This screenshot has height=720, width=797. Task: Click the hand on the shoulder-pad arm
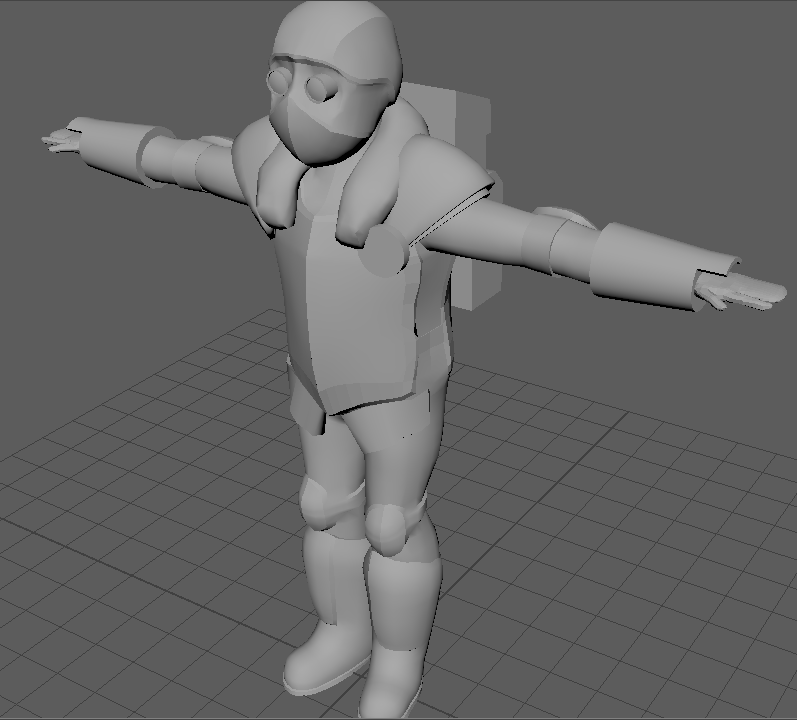(740, 291)
